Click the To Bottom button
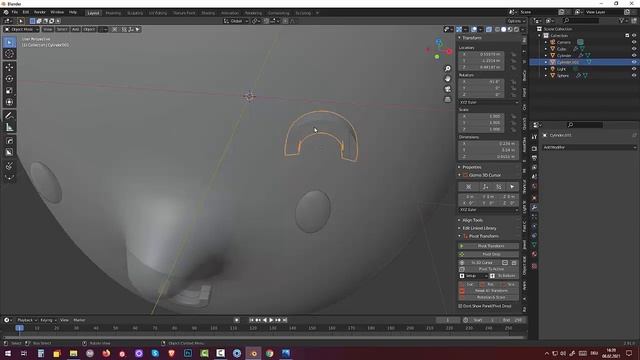Image resolution: width=640 pixels, height=360 pixels. tap(504, 276)
